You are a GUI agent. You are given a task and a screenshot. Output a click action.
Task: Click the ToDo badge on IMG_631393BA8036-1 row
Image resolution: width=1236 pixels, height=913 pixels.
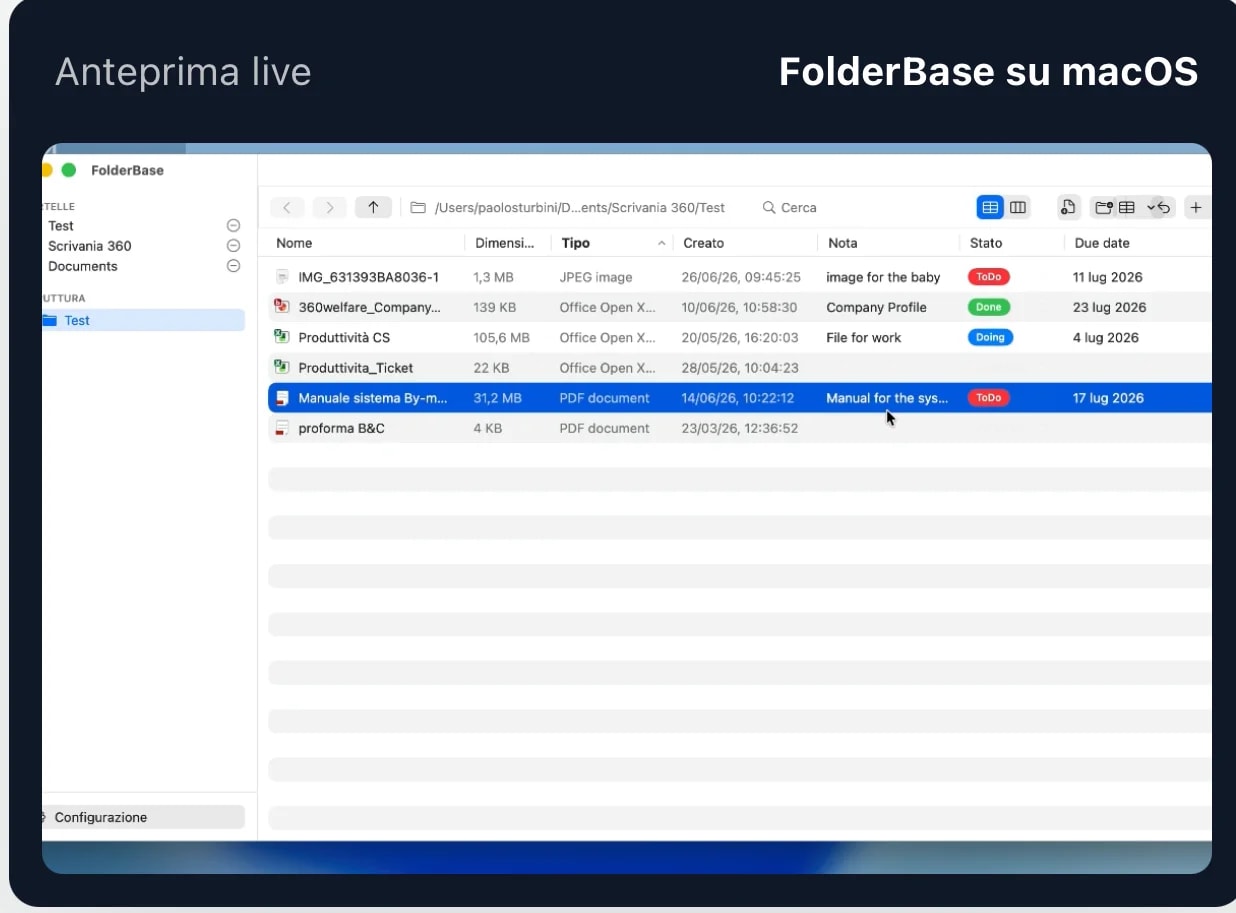988,277
